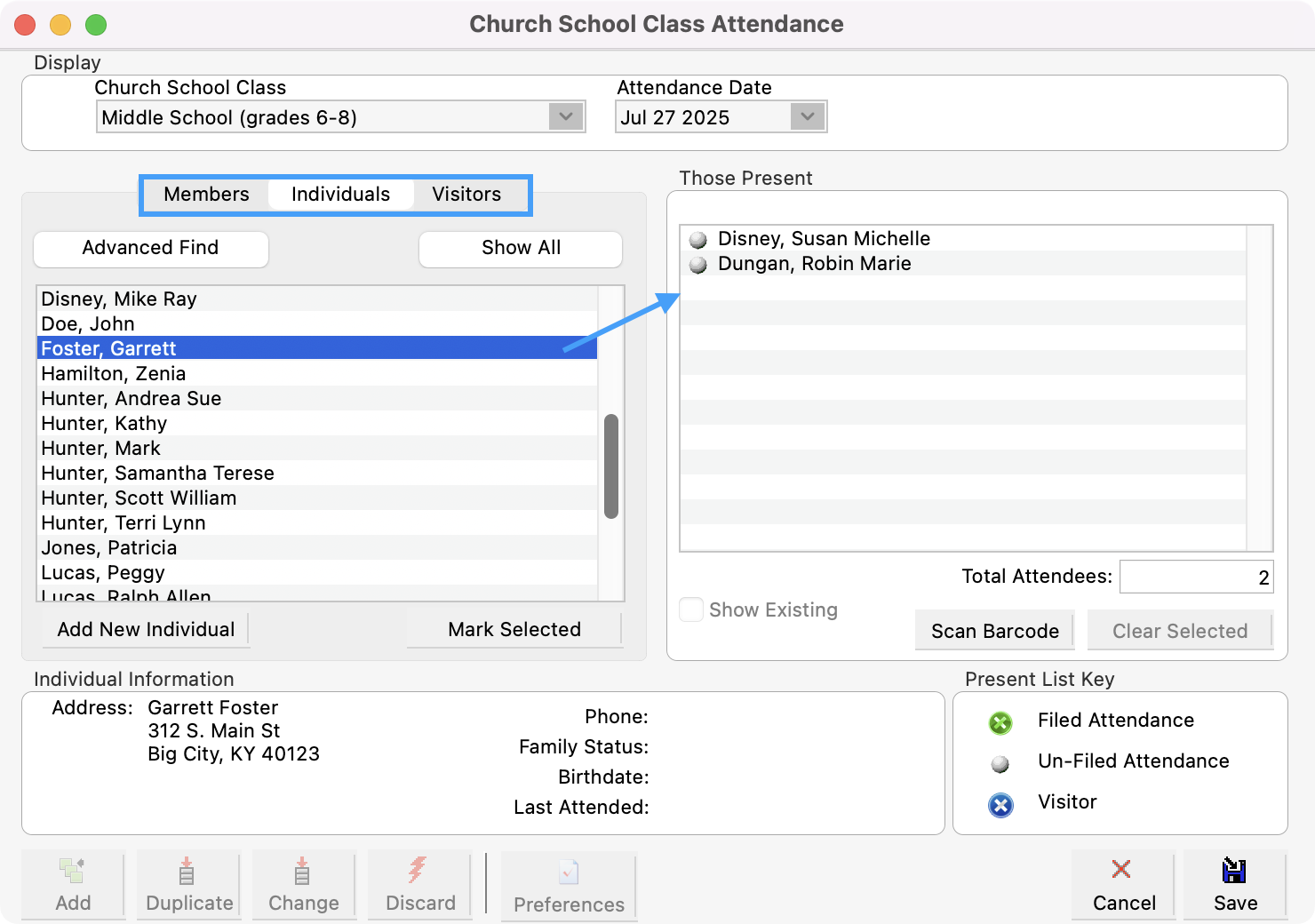Image resolution: width=1315 pixels, height=924 pixels.
Task: Switch to the Members tab
Action: (x=206, y=194)
